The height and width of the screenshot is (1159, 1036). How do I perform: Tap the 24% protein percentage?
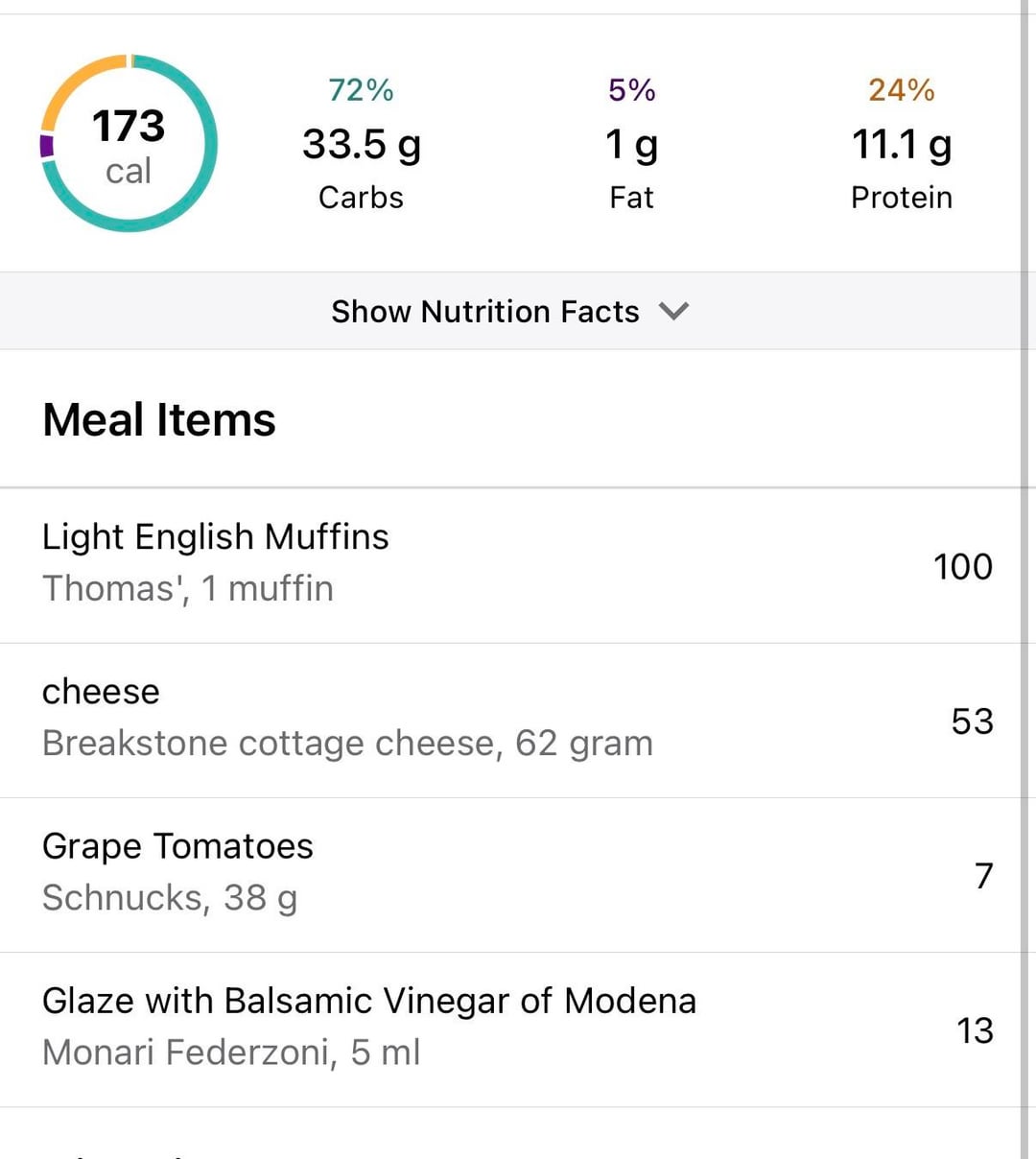901,90
